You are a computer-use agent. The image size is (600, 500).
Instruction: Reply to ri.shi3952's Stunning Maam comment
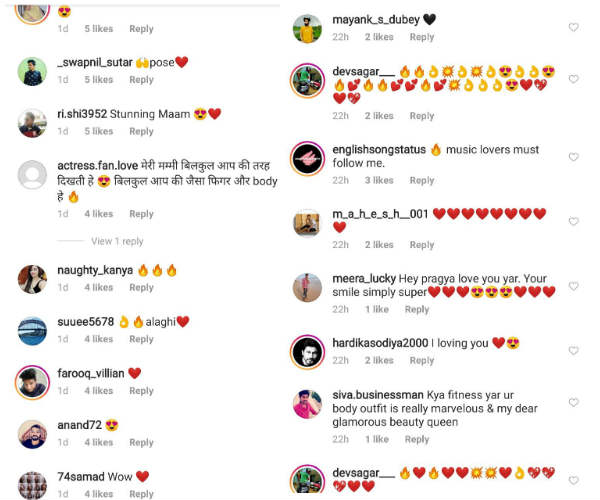pyautogui.click(x=141, y=131)
